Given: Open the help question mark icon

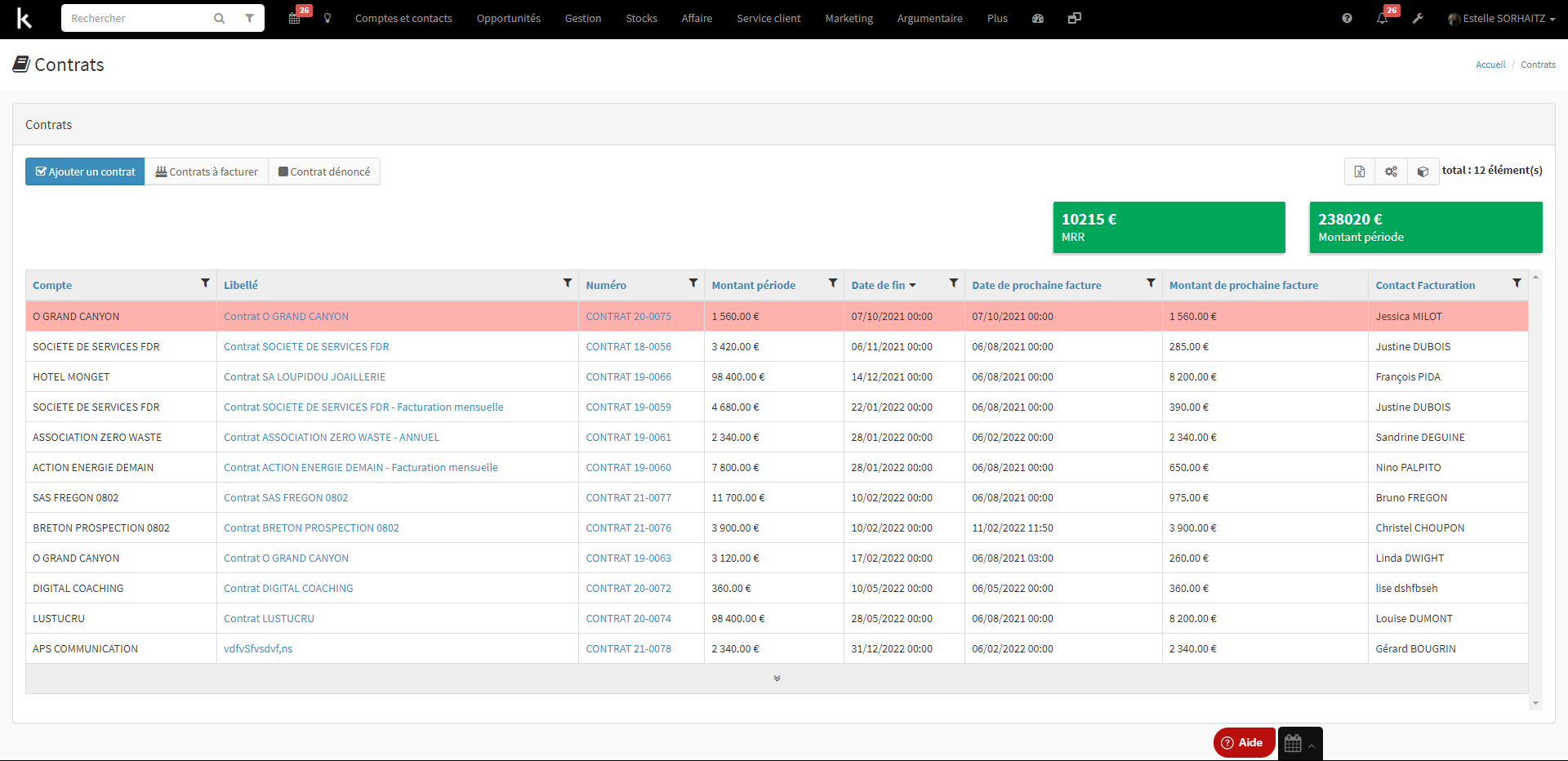Looking at the screenshot, I should pyautogui.click(x=1347, y=18).
